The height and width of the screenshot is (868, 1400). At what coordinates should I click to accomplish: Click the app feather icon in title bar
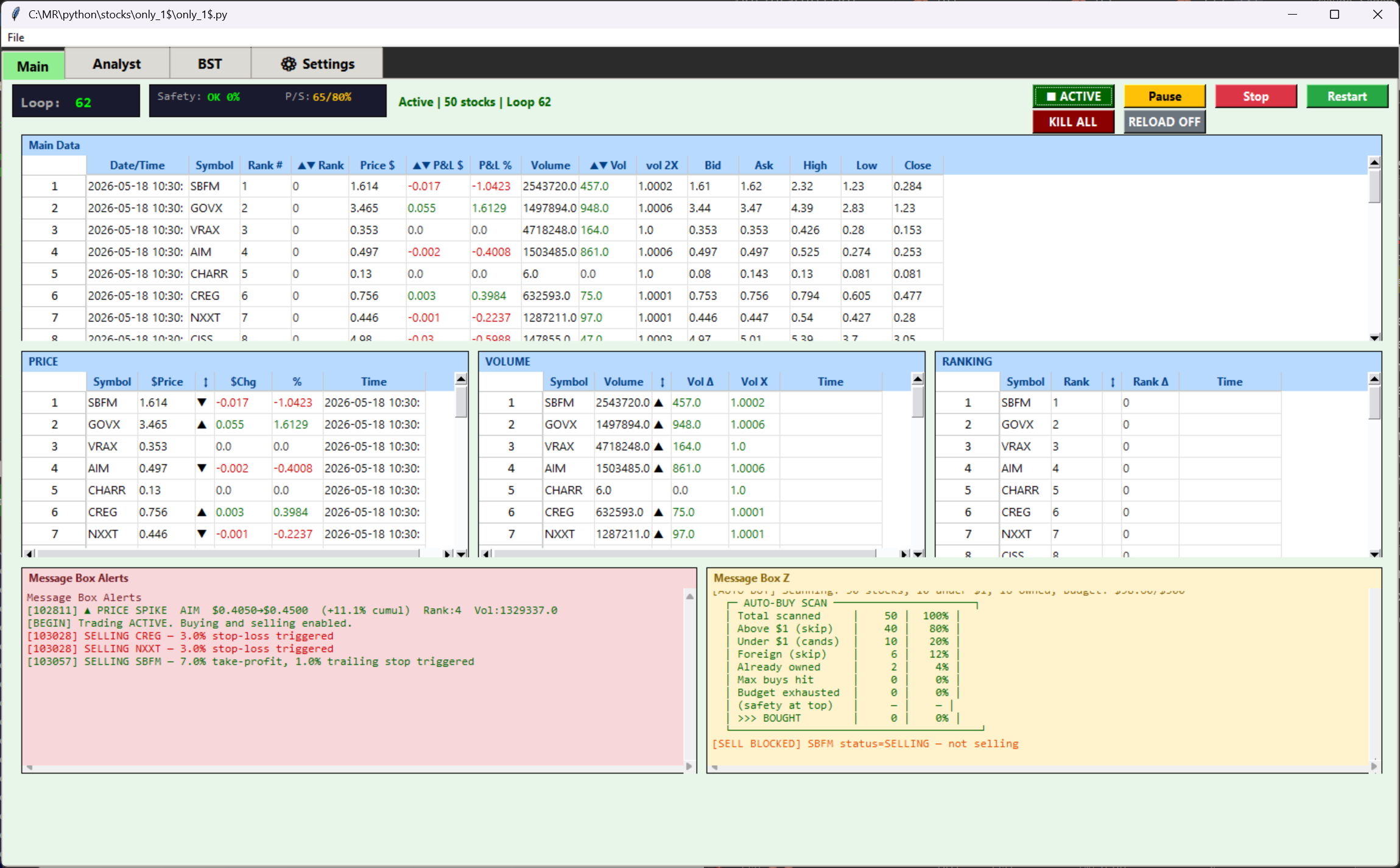coord(16,14)
